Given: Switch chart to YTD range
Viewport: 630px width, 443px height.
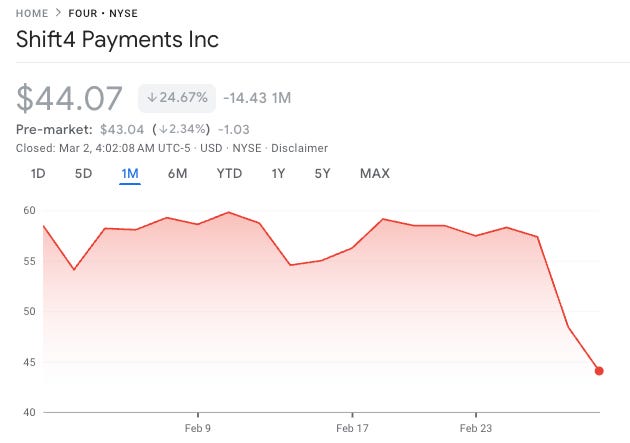Looking at the screenshot, I should click(229, 174).
